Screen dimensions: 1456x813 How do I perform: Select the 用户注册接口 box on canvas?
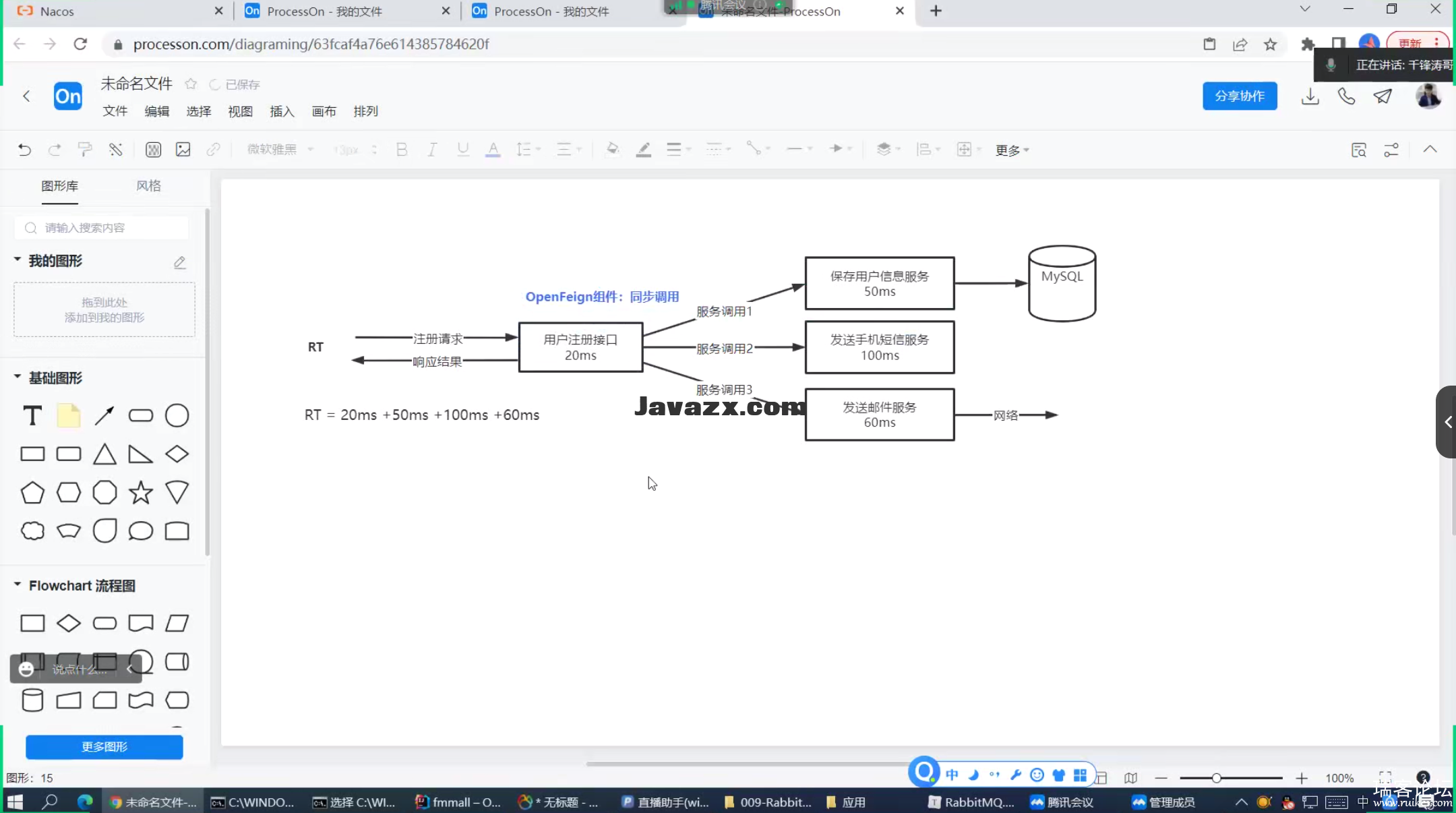pos(580,347)
